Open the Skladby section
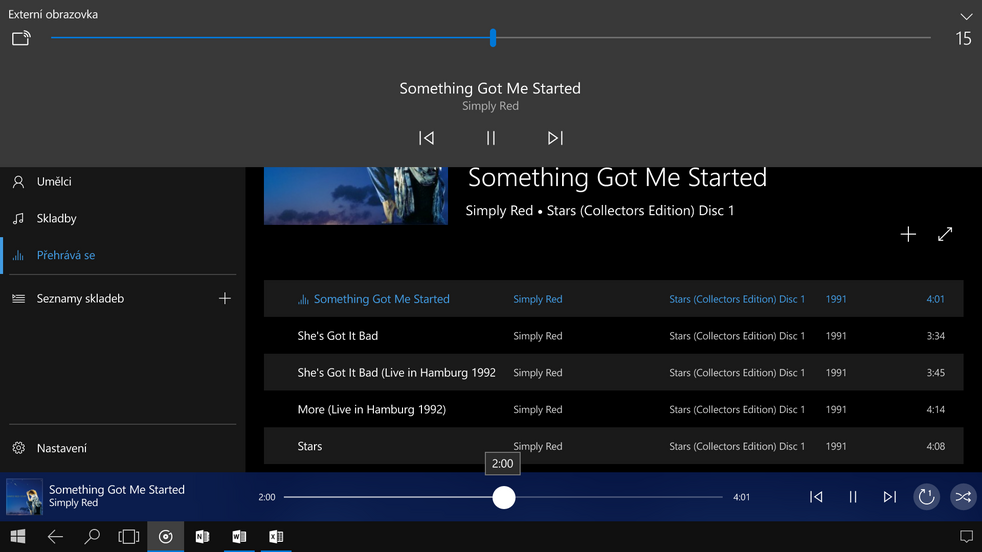982x552 pixels. click(123, 218)
